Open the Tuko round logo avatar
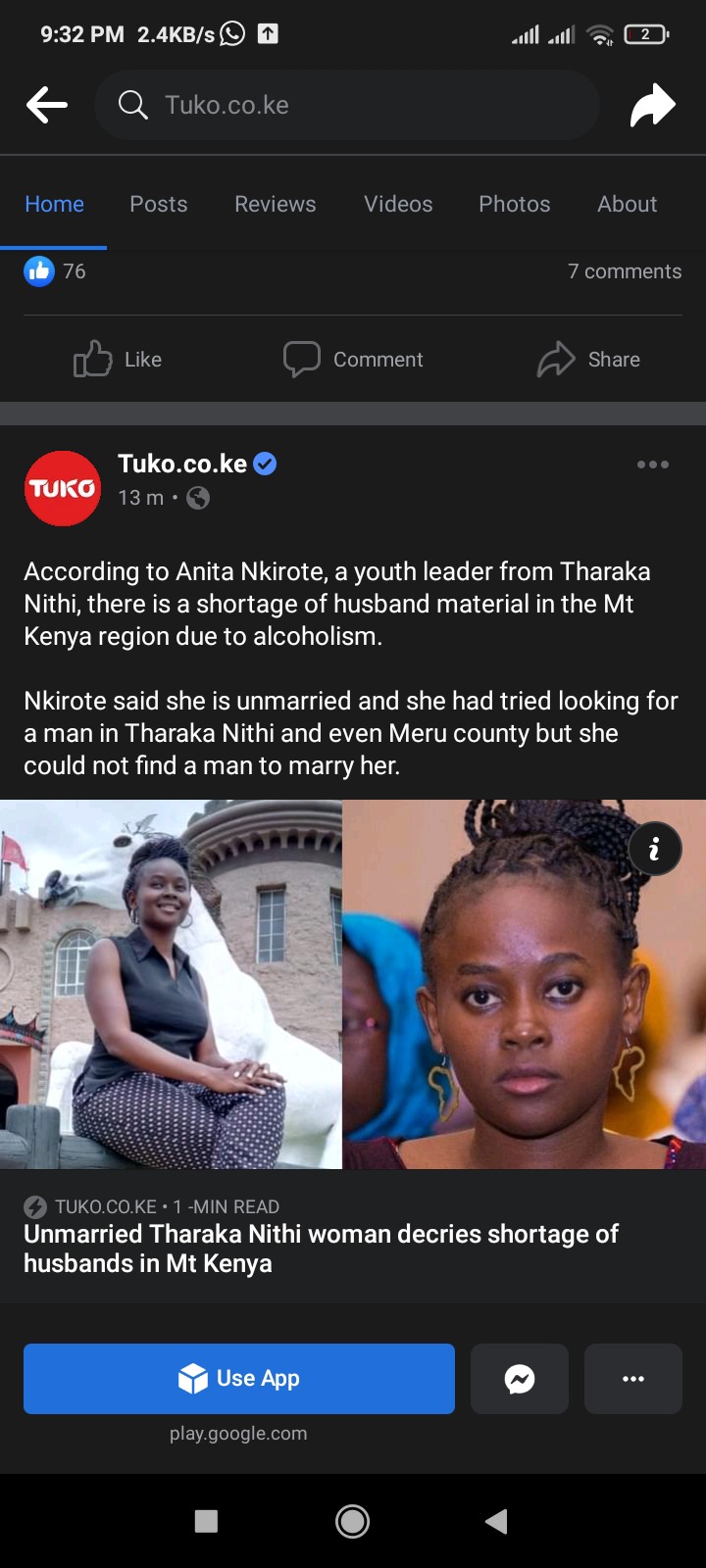The width and height of the screenshot is (706, 1568). click(63, 488)
